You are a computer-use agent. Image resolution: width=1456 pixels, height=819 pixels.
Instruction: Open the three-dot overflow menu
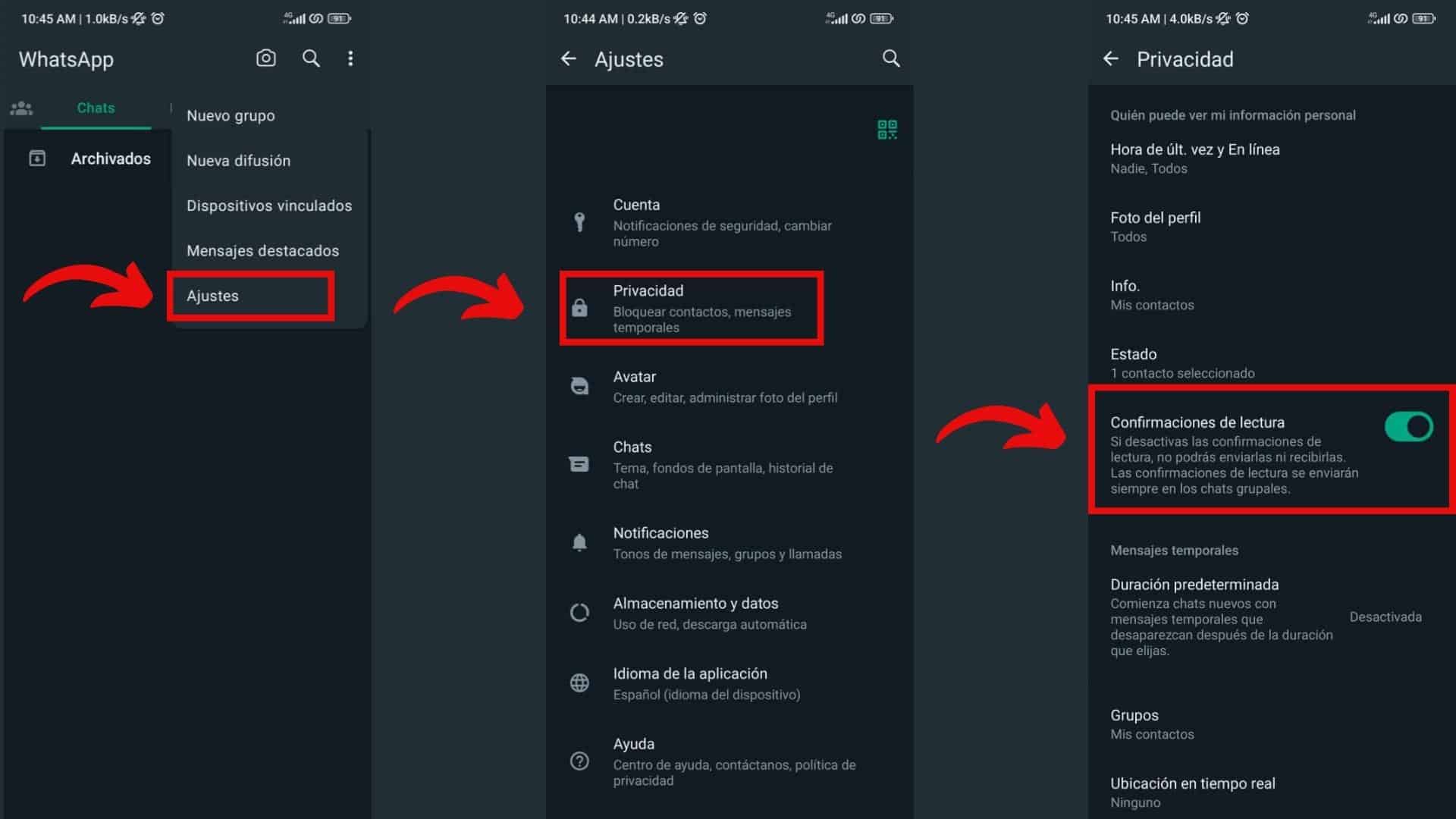[x=350, y=58]
